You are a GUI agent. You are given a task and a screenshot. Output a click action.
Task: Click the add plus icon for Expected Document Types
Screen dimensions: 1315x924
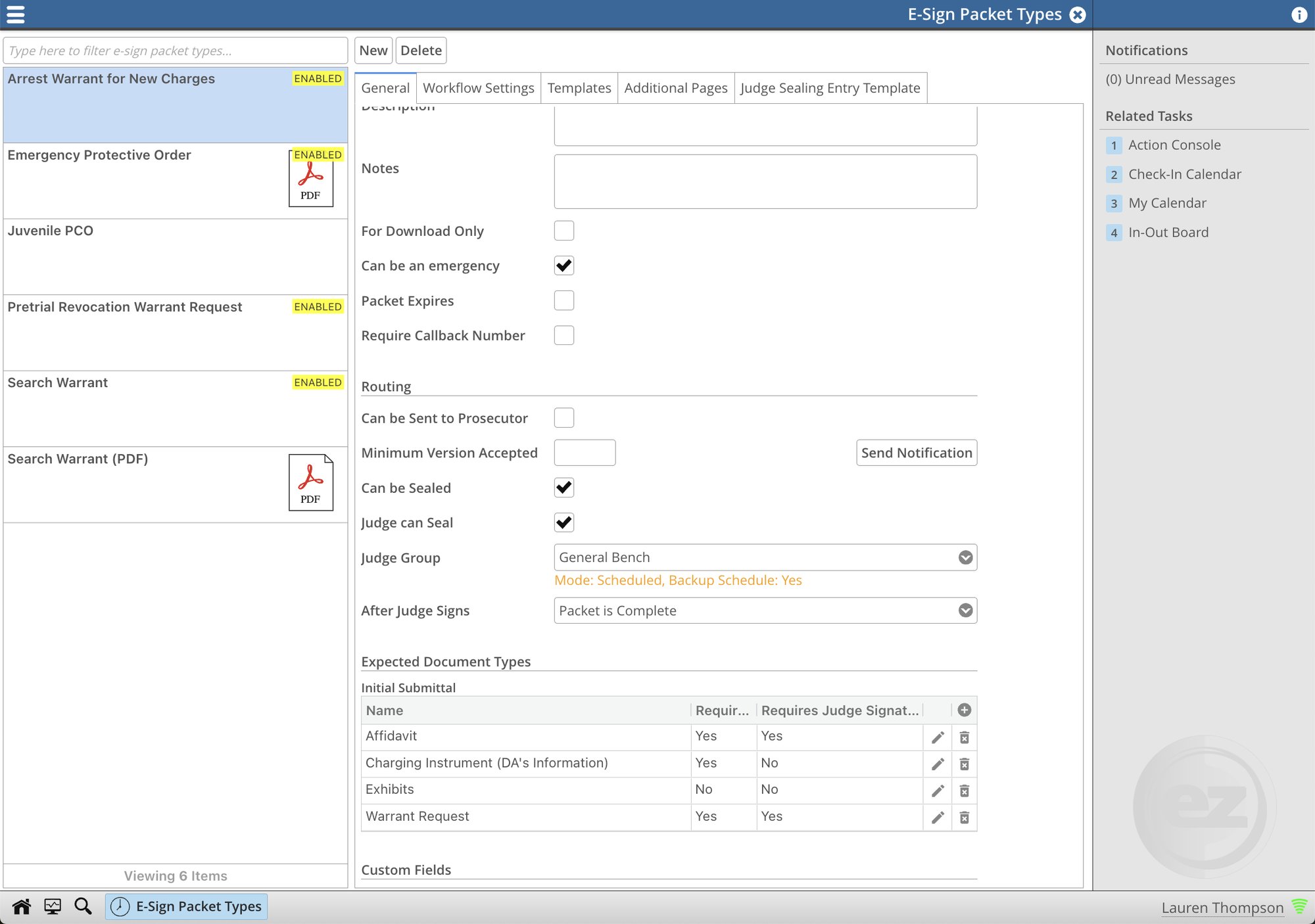click(x=963, y=710)
